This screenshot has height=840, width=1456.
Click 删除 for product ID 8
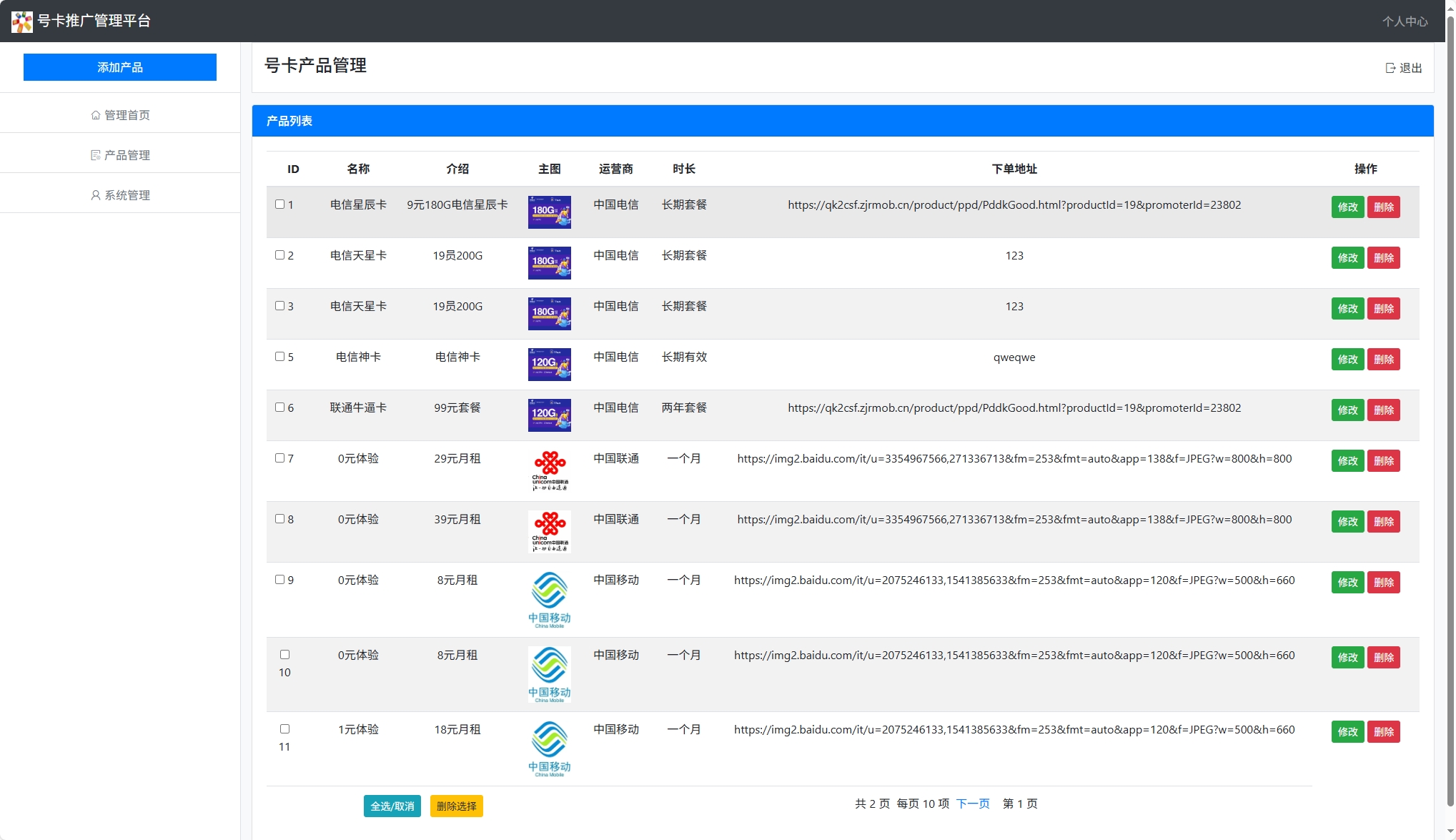point(1384,522)
